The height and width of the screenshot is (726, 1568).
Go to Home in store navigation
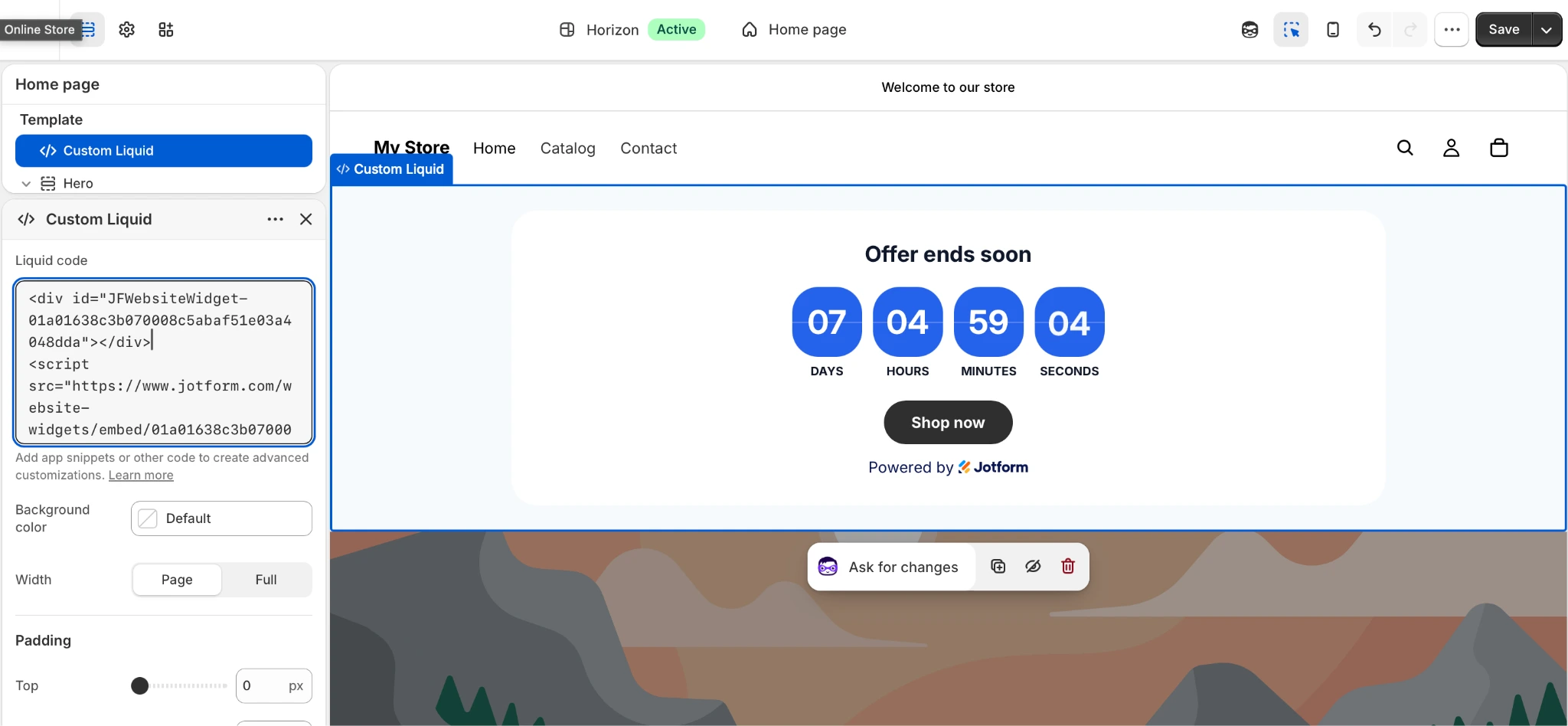(x=495, y=149)
